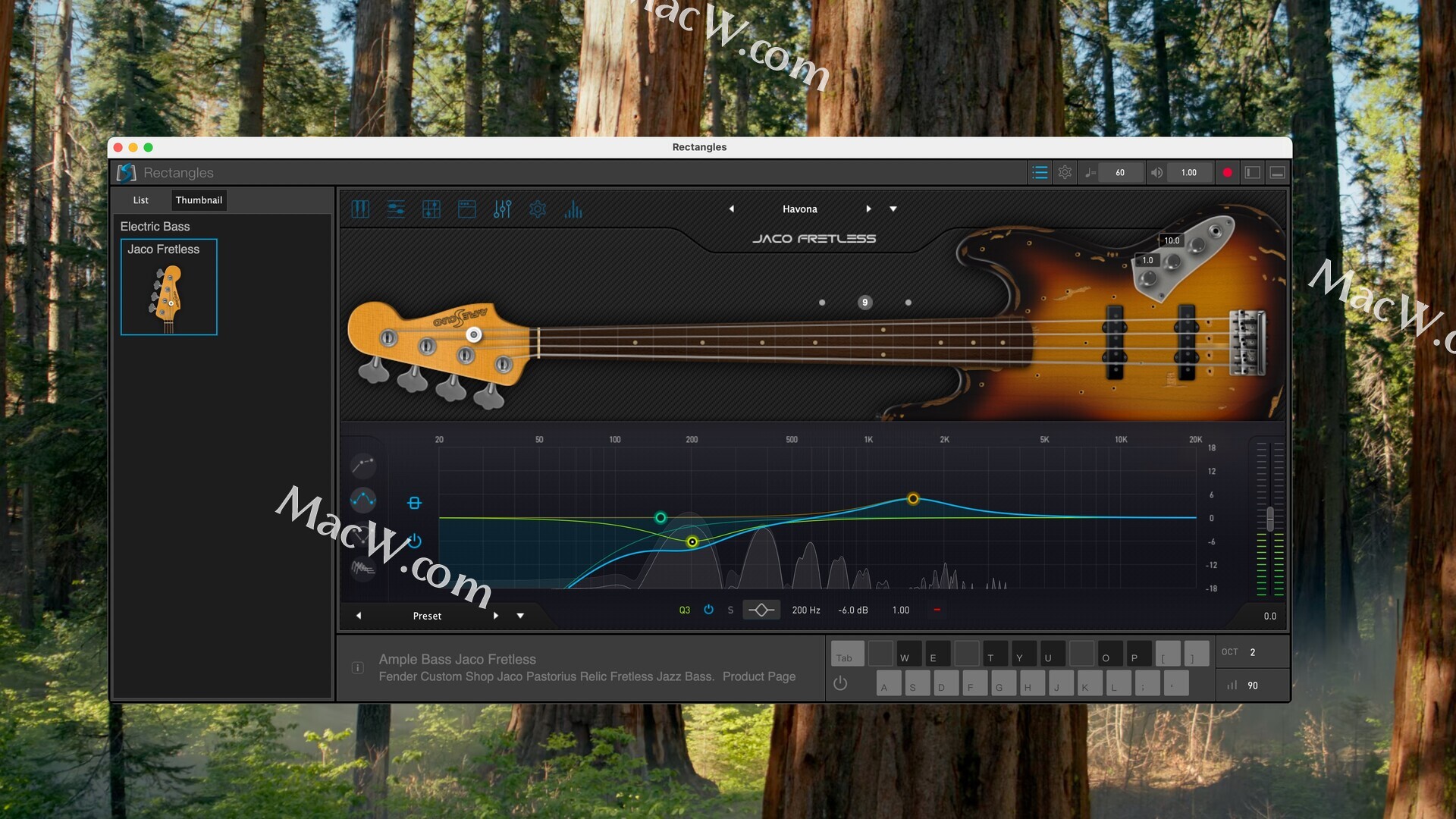
Task: Open the window layout panel icon
Action: click(467, 209)
